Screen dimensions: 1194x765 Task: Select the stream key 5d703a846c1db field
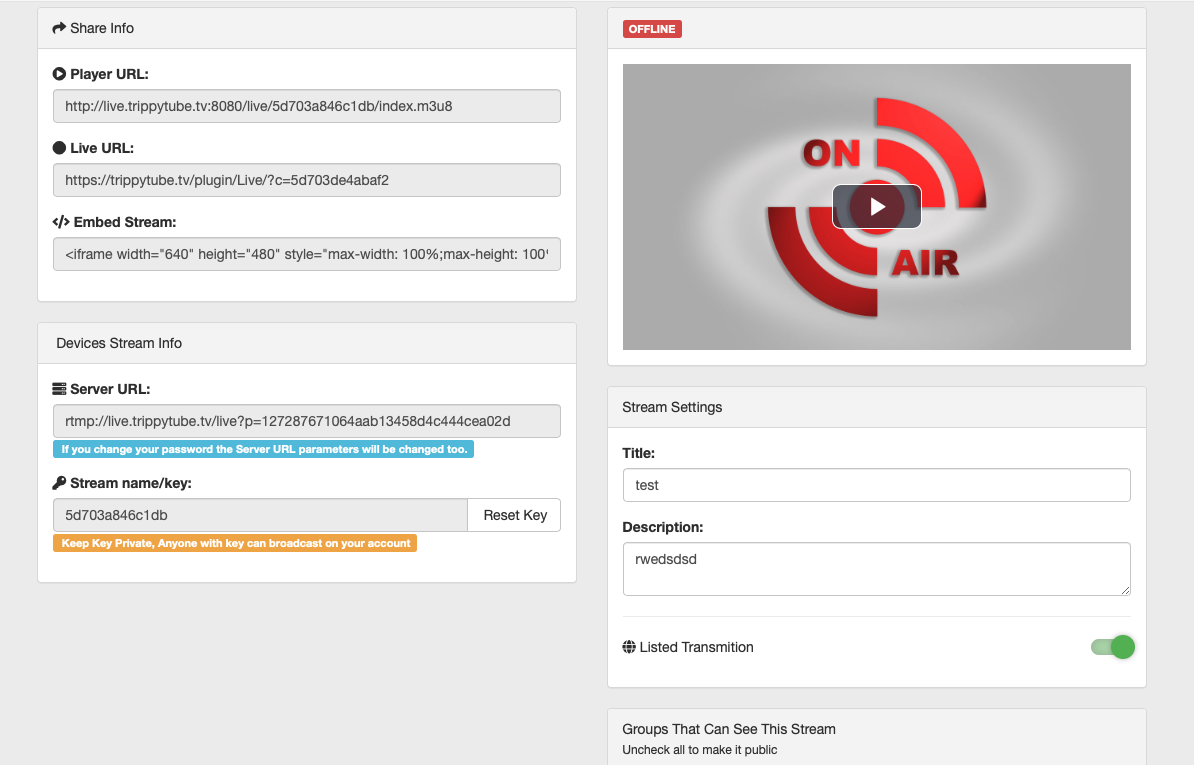(x=260, y=515)
